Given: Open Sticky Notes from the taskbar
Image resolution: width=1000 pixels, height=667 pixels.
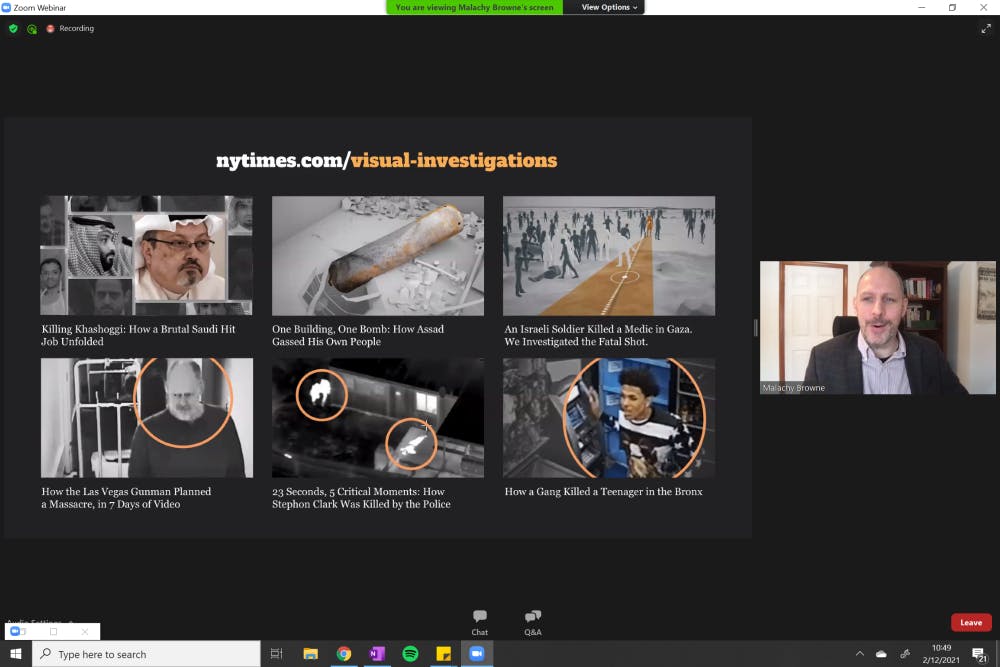Looking at the screenshot, I should pyautogui.click(x=443, y=654).
